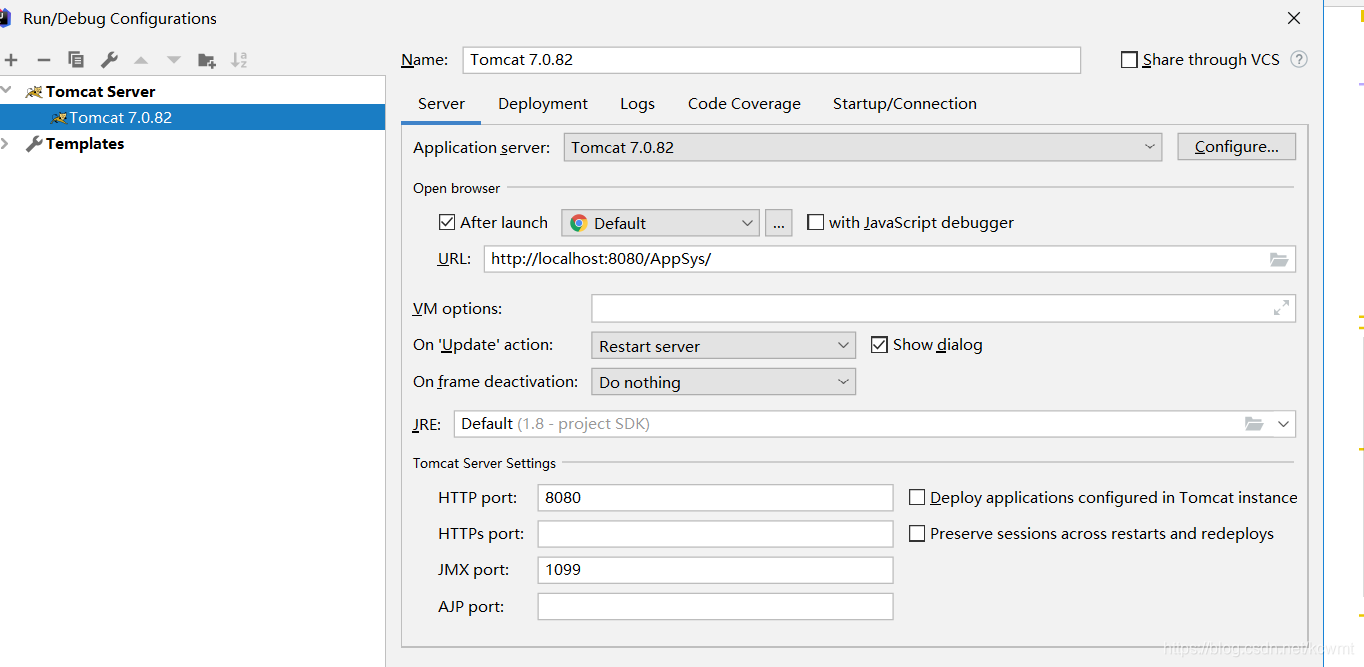Image resolution: width=1364 pixels, height=667 pixels.
Task: Open the On frame deactivation dropdown
Action: coord(724,382)
